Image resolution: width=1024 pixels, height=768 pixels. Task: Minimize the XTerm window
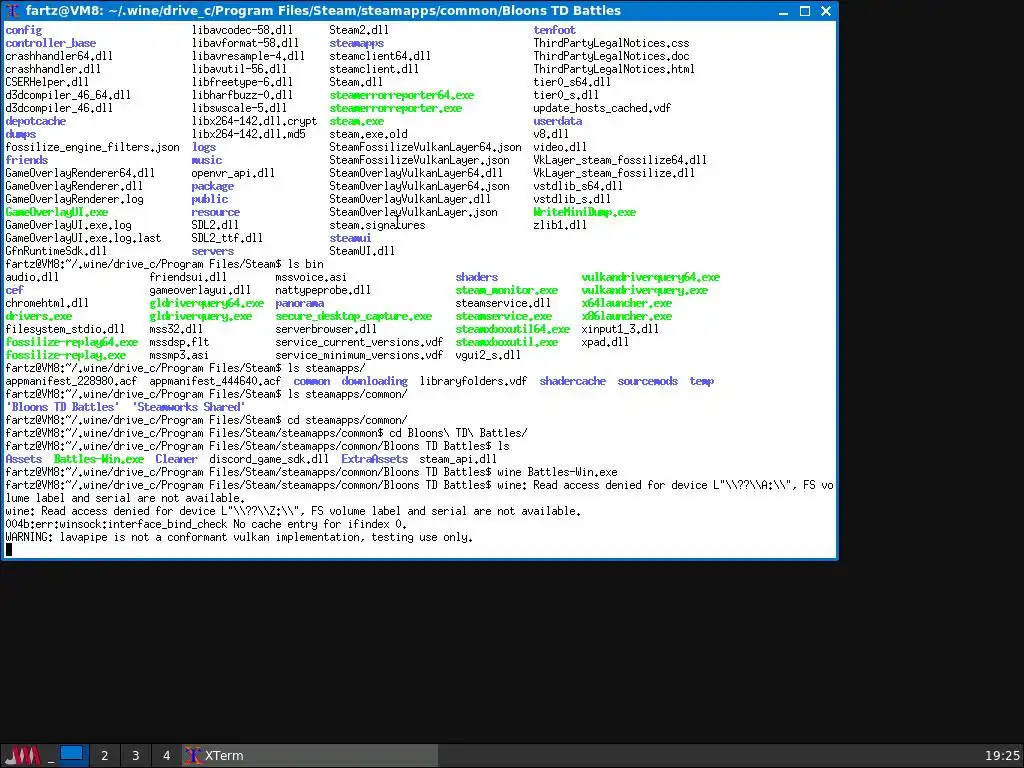pyautogui.click(x=784, y=11)
